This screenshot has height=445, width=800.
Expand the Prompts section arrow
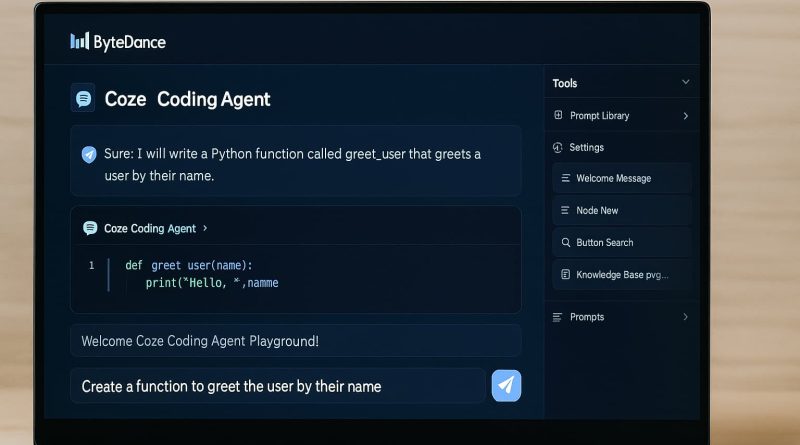685,317
